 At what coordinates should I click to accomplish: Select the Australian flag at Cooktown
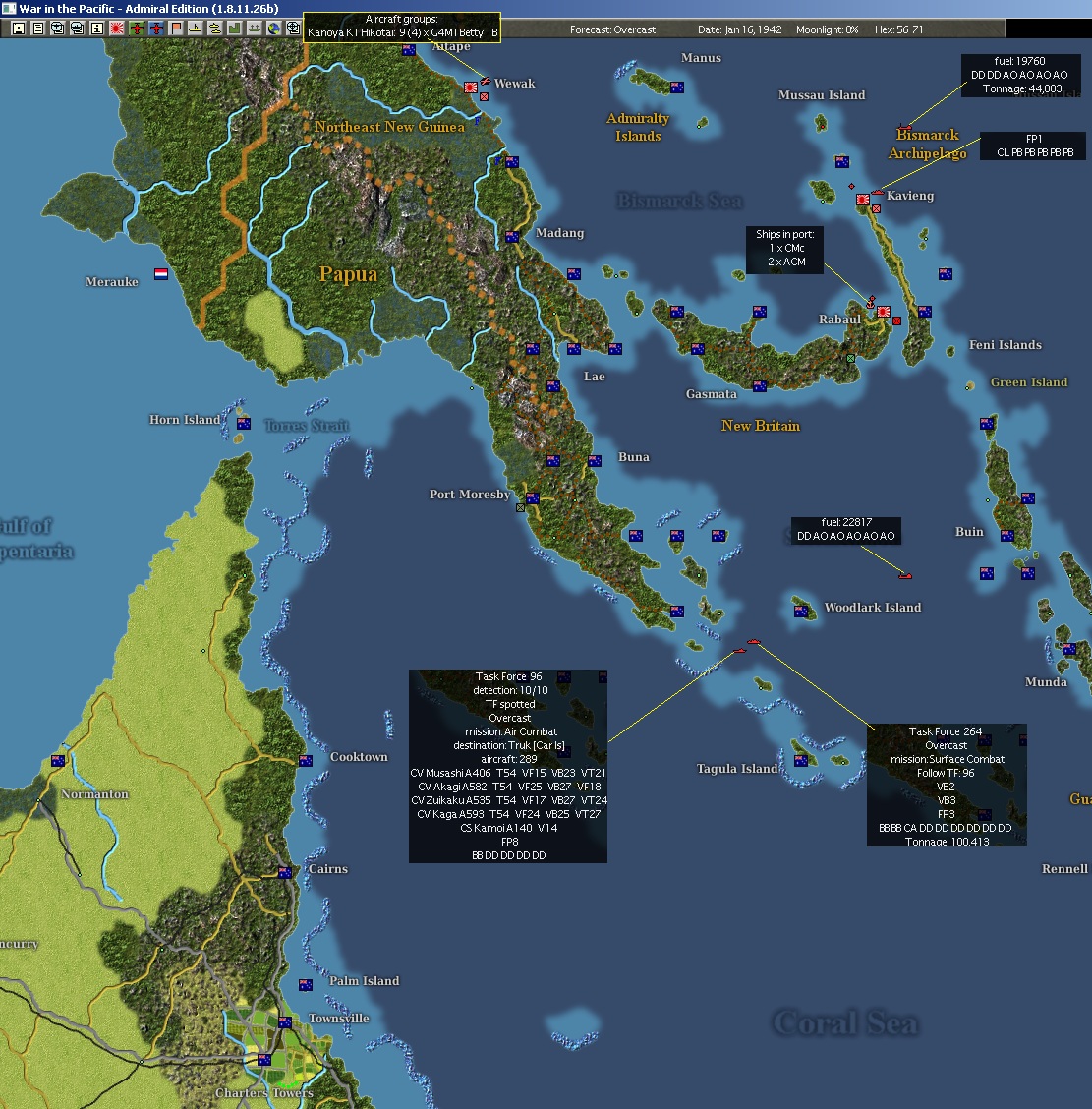(306, 760)
